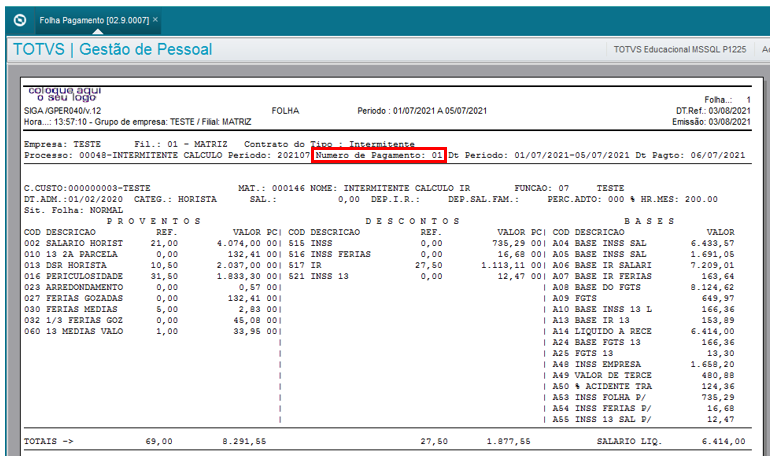The height and width of the screenshot is (456, 770).
Task: Click the 517 IR discount row
Action: pos(415,265)
